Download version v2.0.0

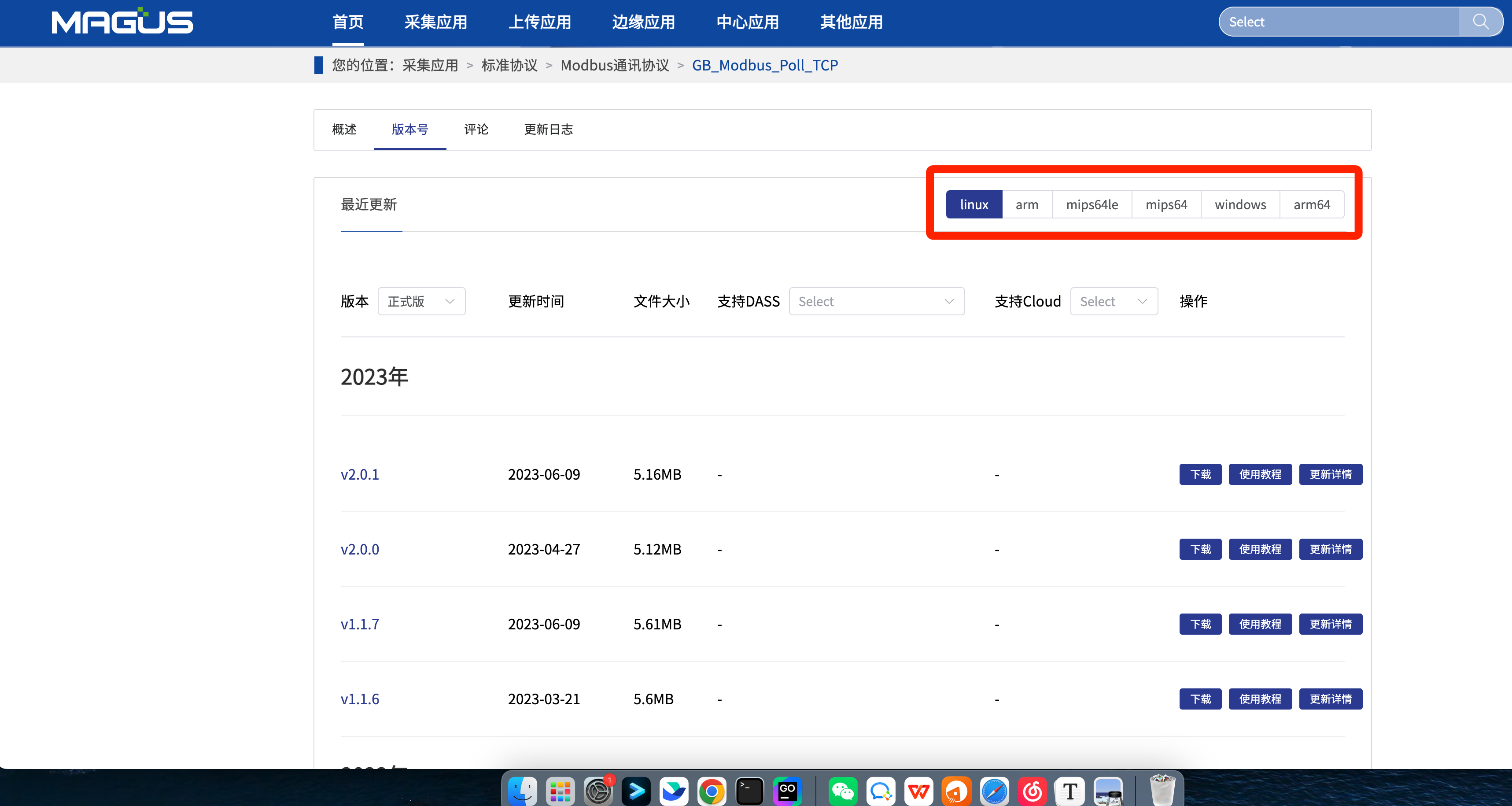coord(1200,550)
